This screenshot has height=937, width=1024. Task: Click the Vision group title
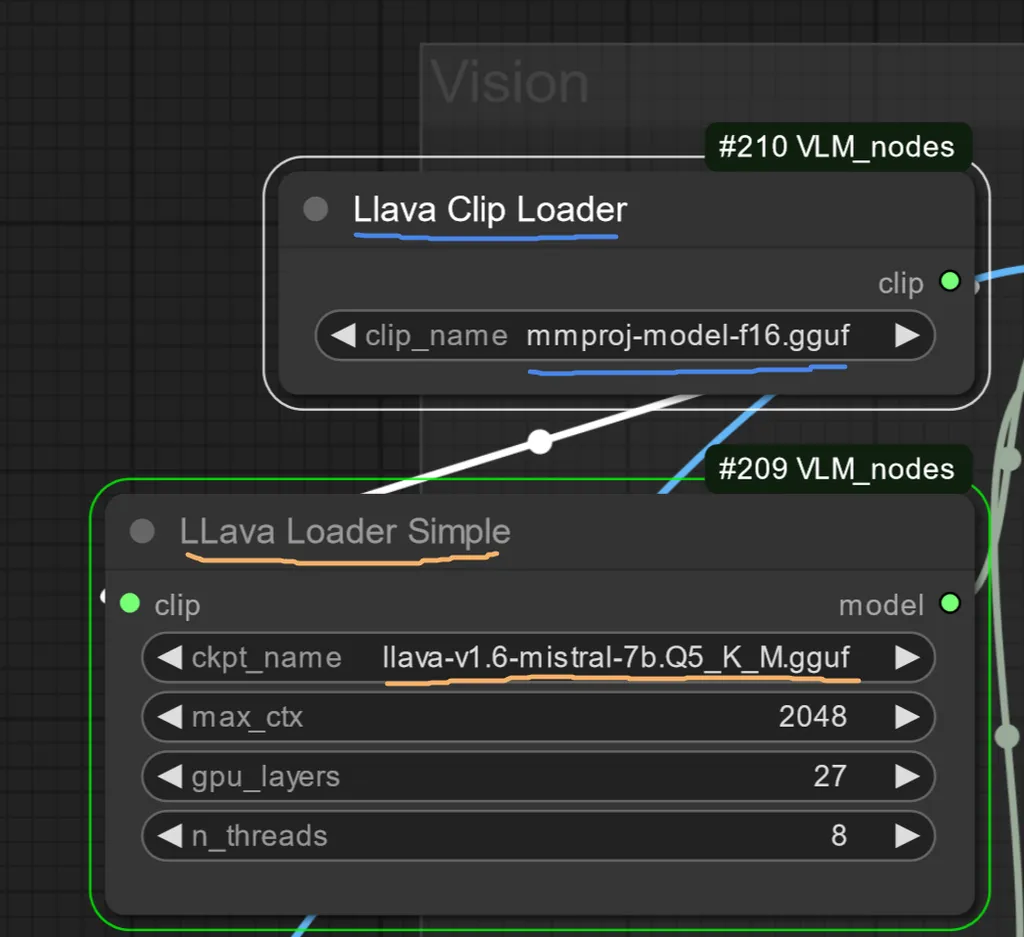pos(509,82)
